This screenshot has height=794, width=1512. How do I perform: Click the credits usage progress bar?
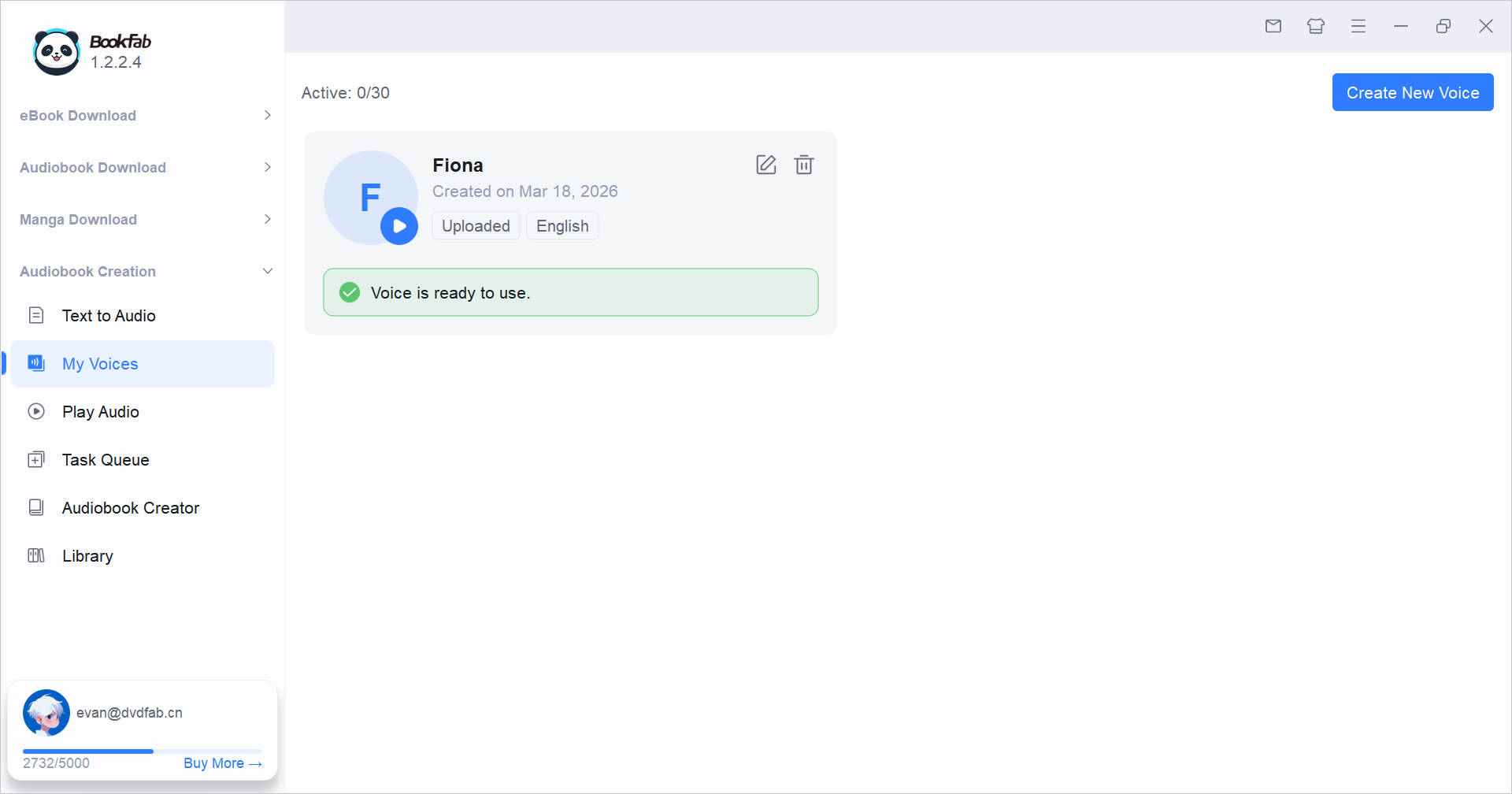[x=142, y=751]
